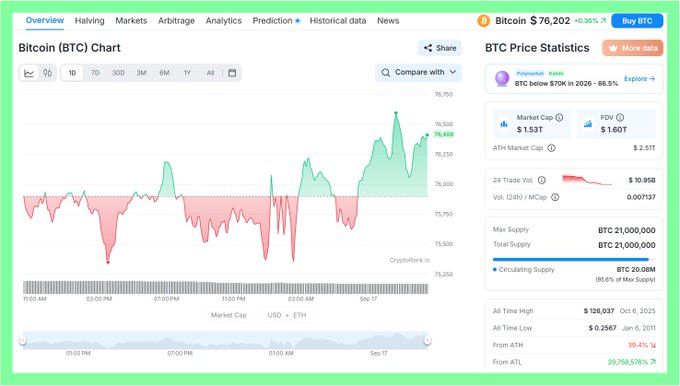This screenshot has height=386, width=680.
Task: Select the 6M time range
Action: pyautogui.click(x=164, y=73)
